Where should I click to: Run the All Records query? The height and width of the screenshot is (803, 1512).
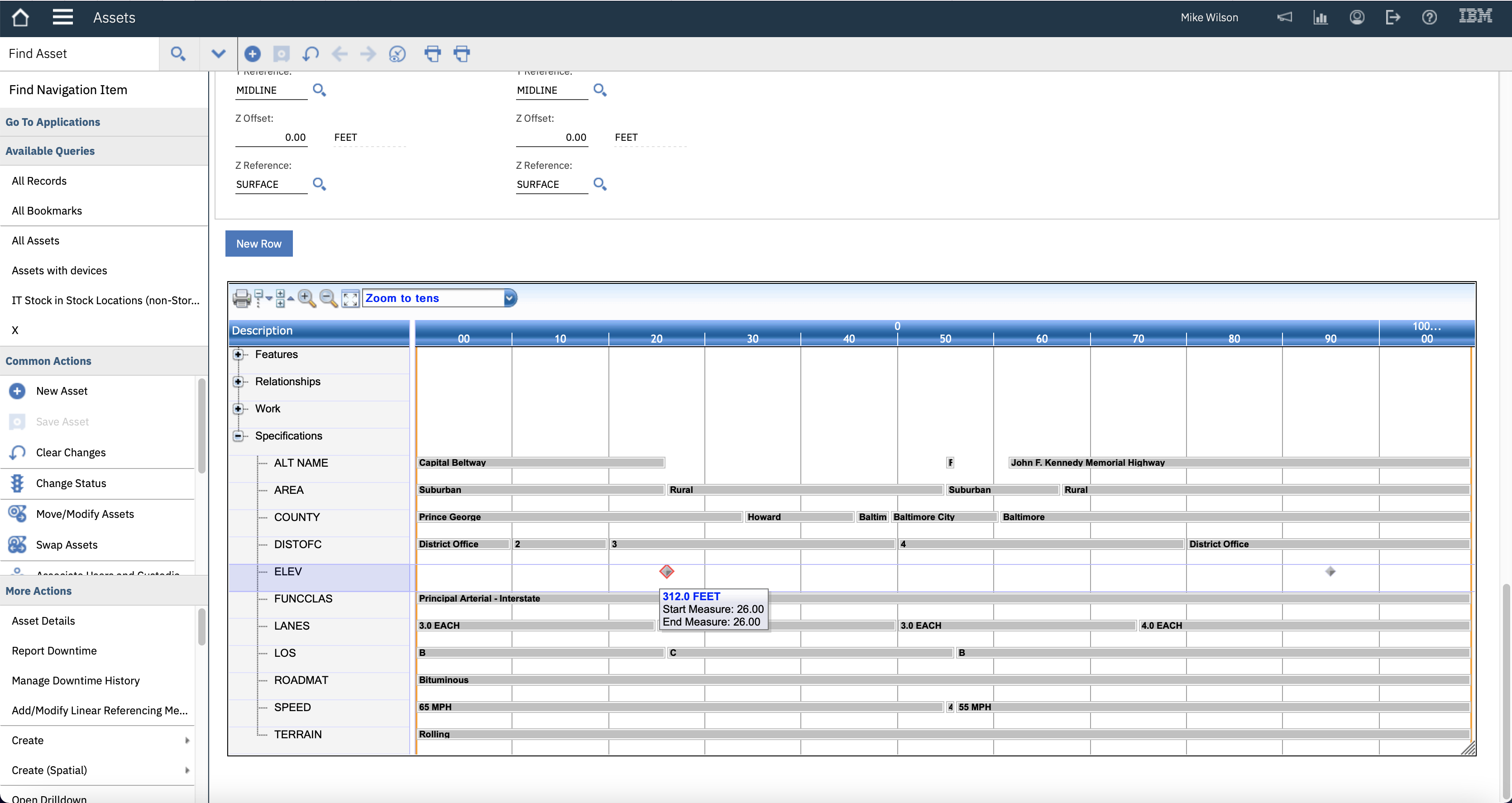point(39,181)
